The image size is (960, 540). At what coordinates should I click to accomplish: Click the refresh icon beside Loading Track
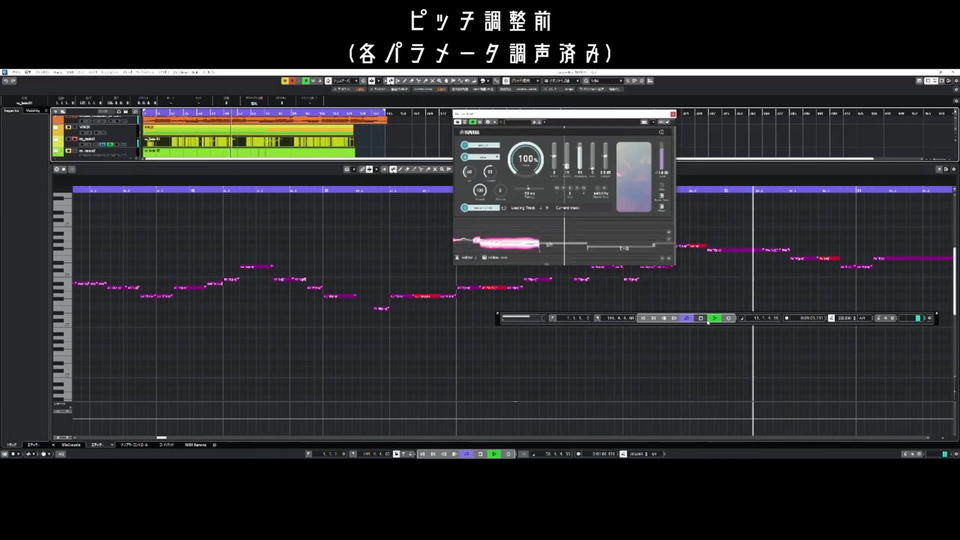point(504,208)
